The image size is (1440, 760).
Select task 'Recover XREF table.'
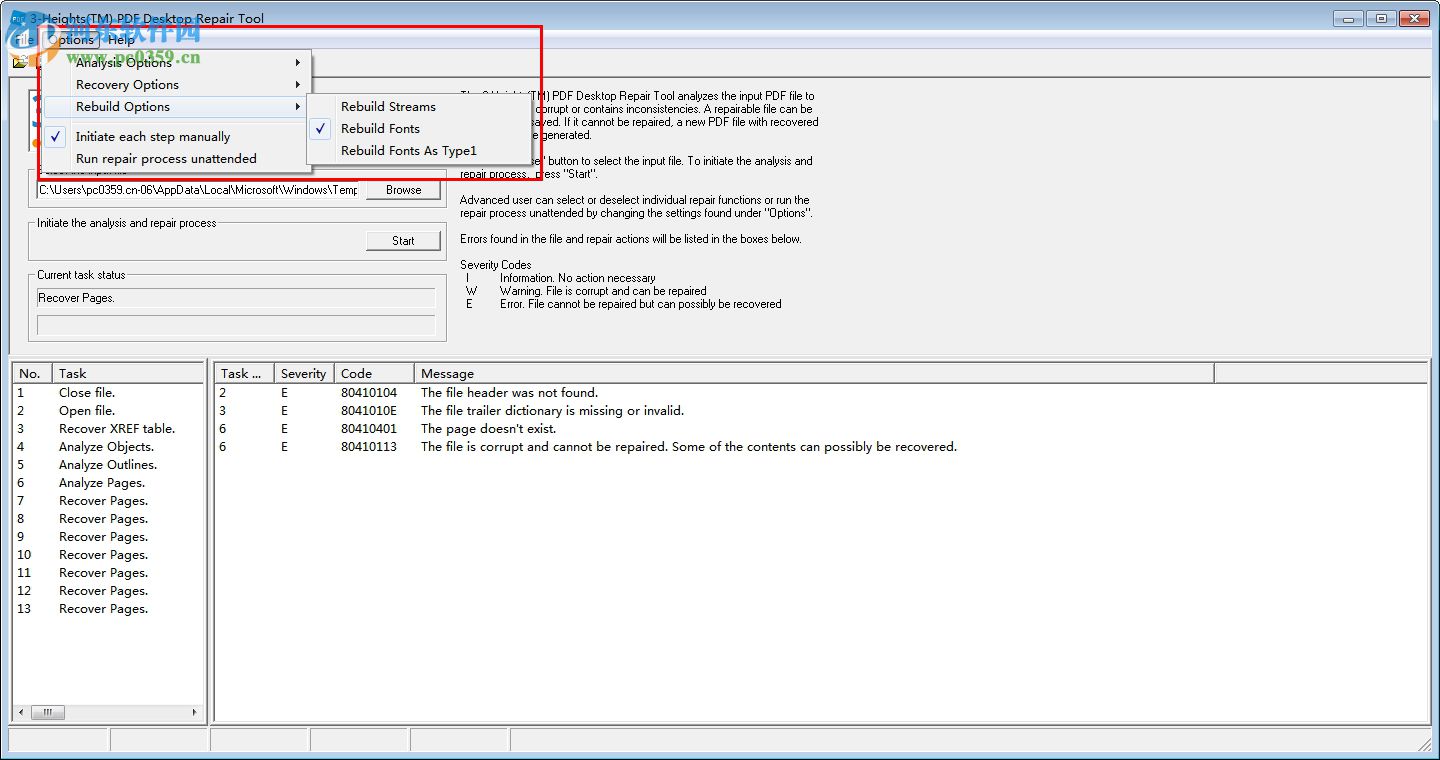(x=117, y=429)
